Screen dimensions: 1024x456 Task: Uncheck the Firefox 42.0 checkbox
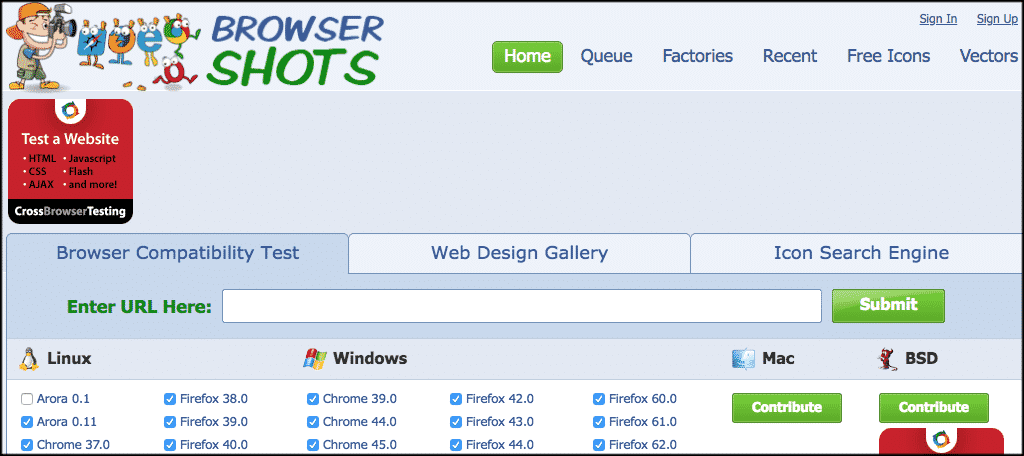tap(456, 399)
